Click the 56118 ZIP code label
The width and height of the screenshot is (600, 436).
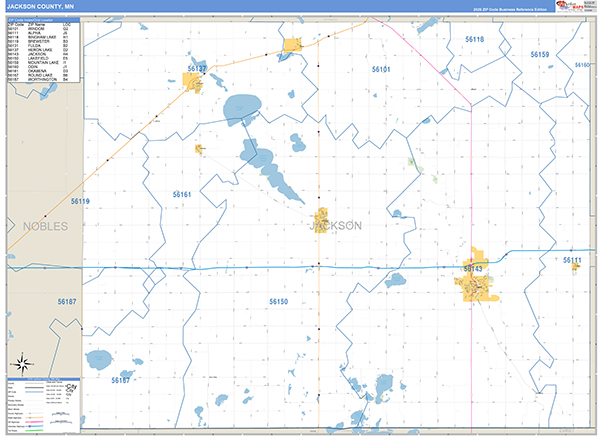[x=474, y=40]
